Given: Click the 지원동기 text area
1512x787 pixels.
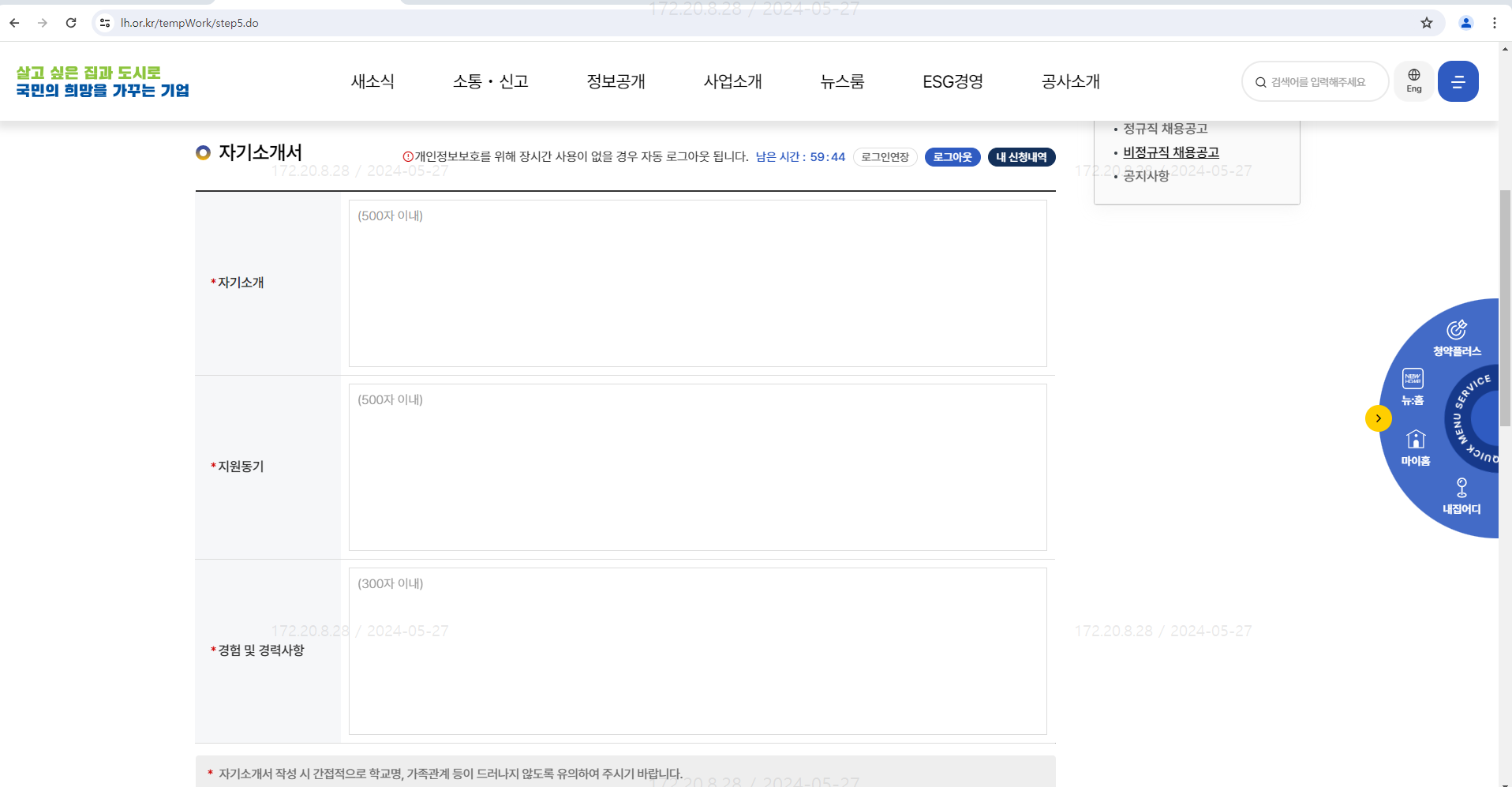Looking at the screenshot, I should 698,467.
